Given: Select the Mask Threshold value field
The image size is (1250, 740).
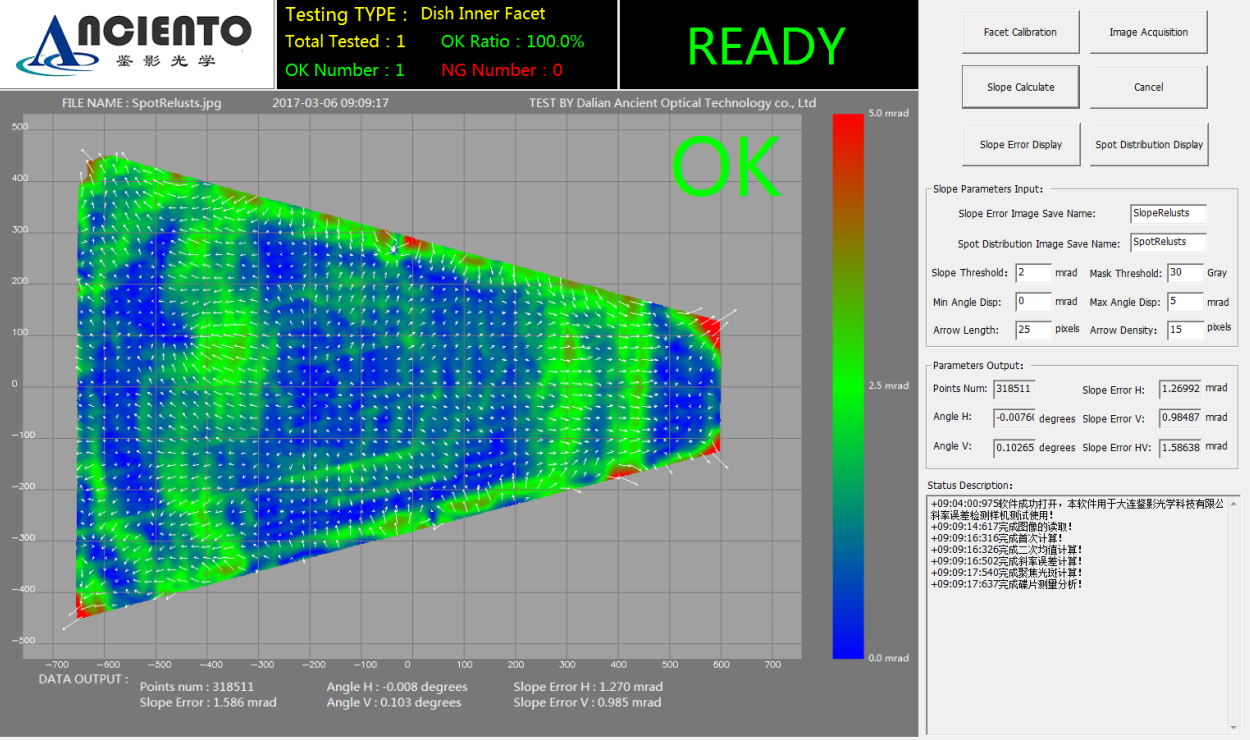Looking at the screenshot, I should point(1184,273).
